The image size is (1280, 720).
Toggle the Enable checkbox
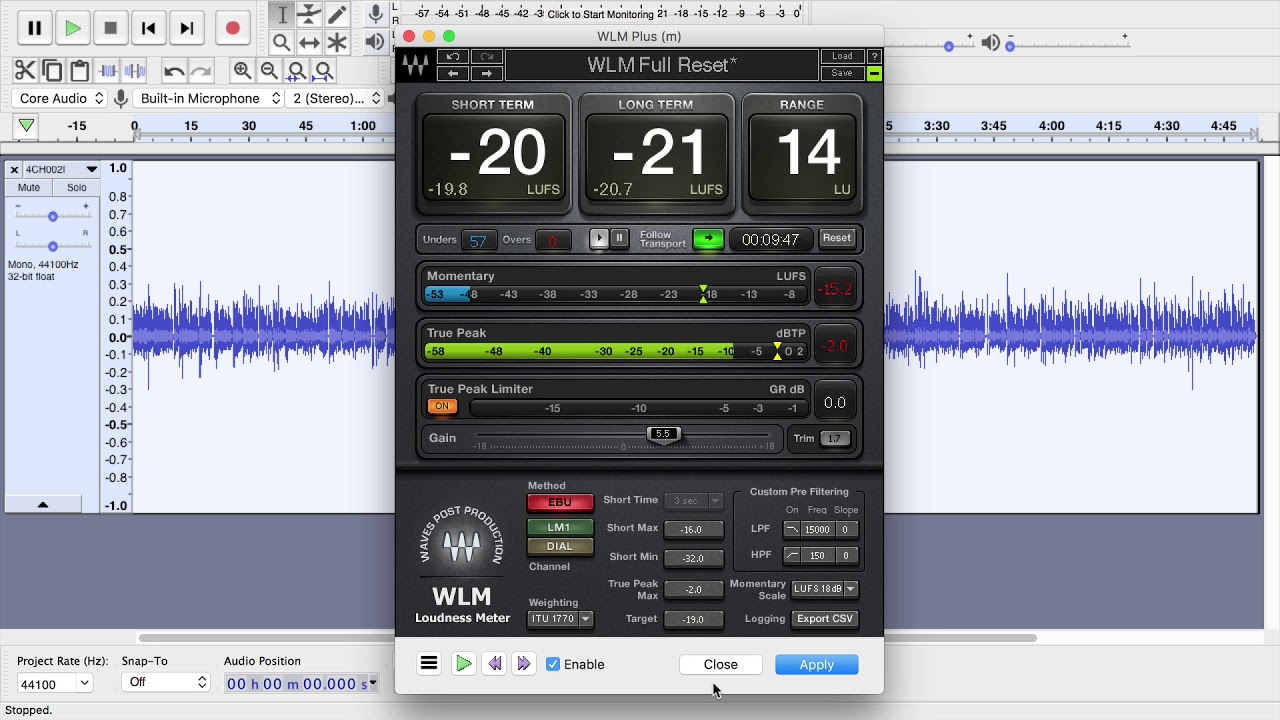[553, 664]
